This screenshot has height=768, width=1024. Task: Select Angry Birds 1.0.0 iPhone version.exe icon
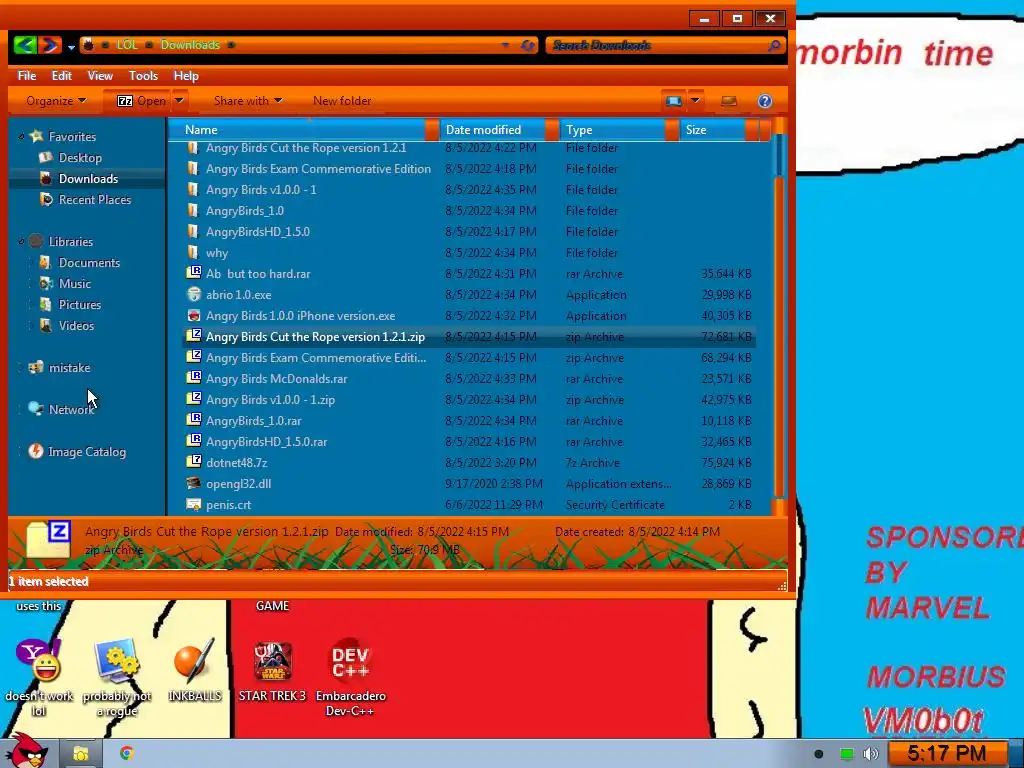(x=193, y=315)
